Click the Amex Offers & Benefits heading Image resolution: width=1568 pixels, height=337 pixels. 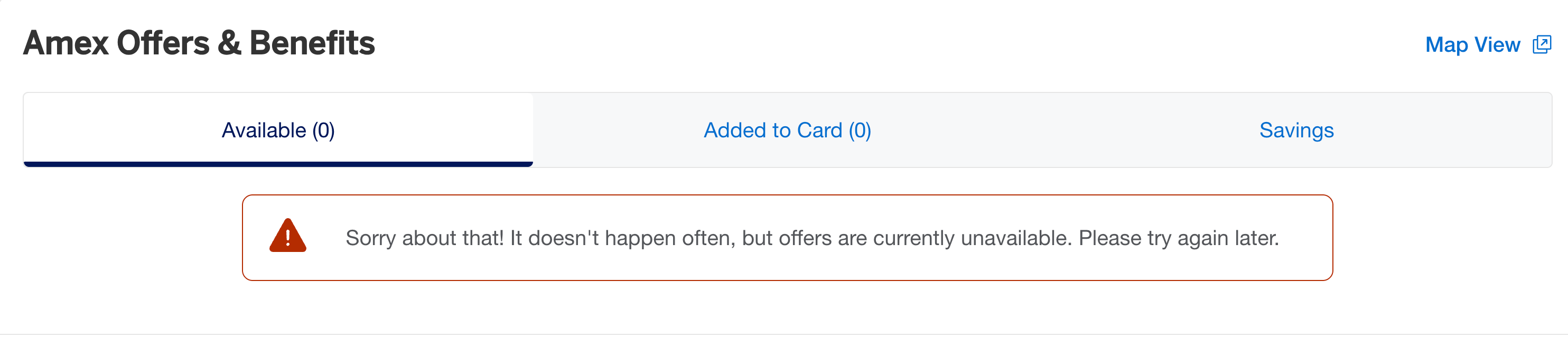tap(199, 43)
